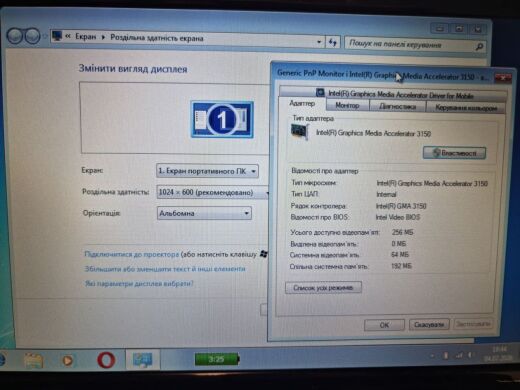Open the 1024 × 600 resolution dropdown

pos(213,192)
